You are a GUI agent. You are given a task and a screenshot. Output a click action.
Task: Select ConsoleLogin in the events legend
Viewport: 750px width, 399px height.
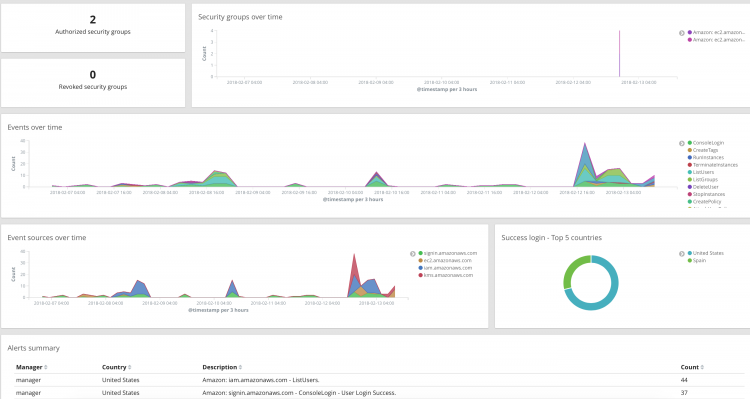click(706, 143)
